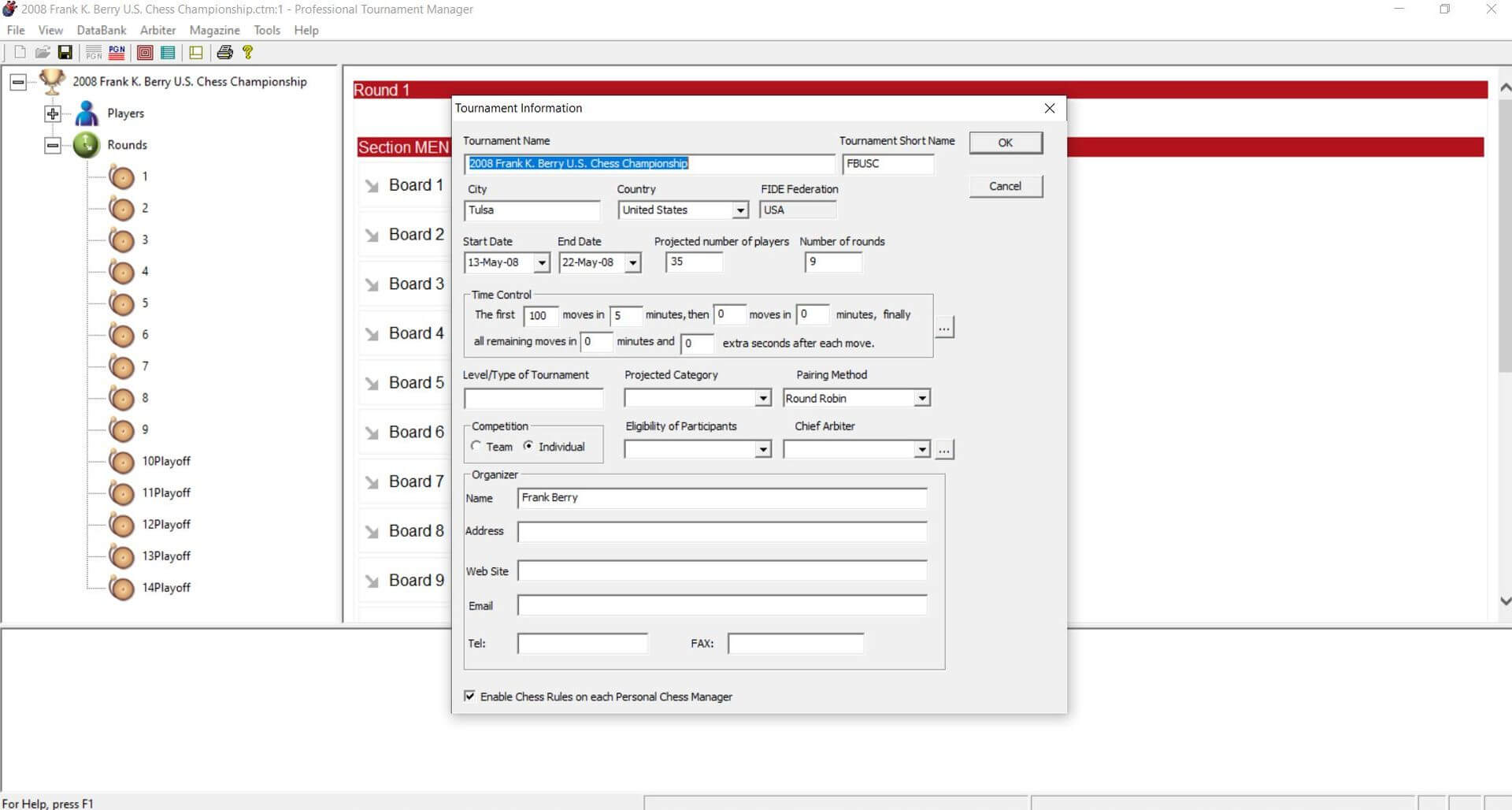Click the teal striped list toolbar icon
Image resolution: width=1512 pixels, height=810 pixels.
pyautogui.click(x=168, y=53)
